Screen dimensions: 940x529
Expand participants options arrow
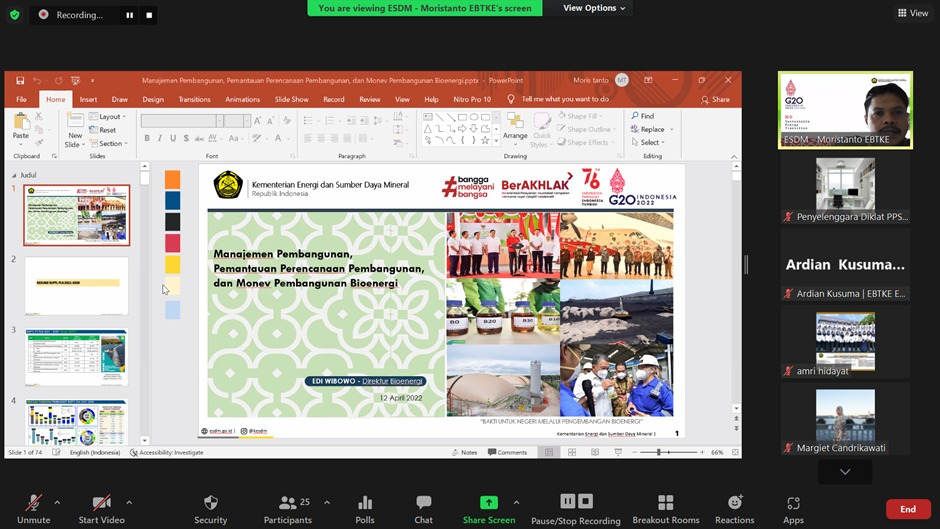[x=327, y=503]
